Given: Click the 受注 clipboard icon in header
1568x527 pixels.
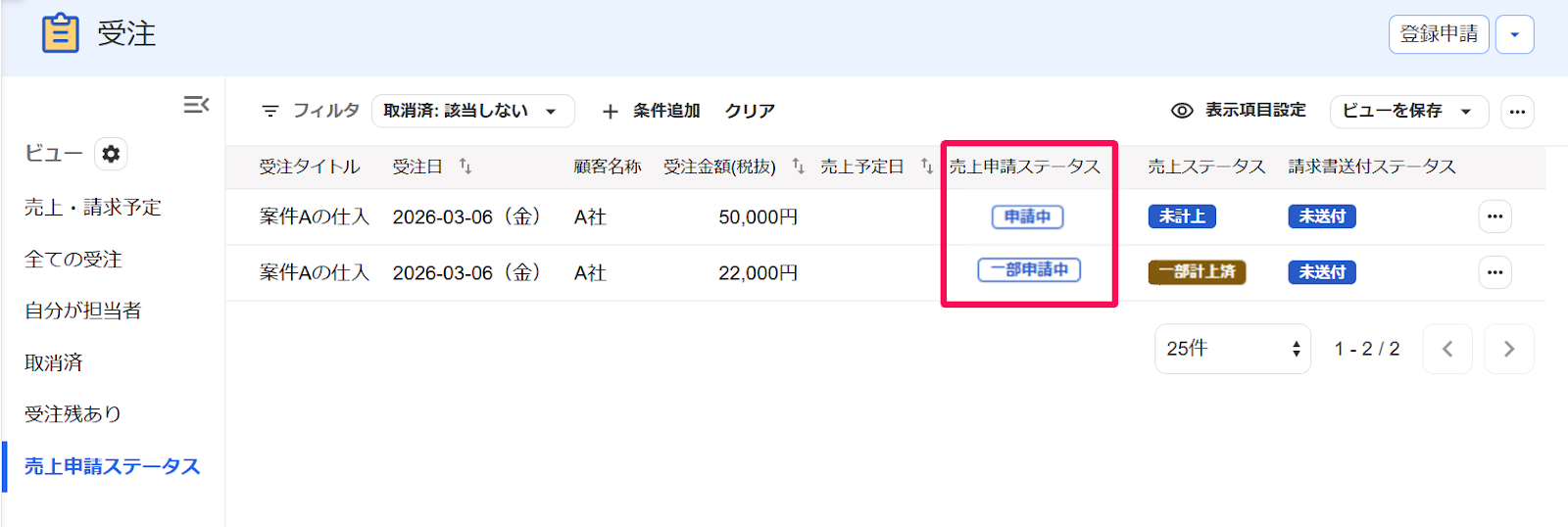Looking at the screenshot, I should [x=60, y=32].
